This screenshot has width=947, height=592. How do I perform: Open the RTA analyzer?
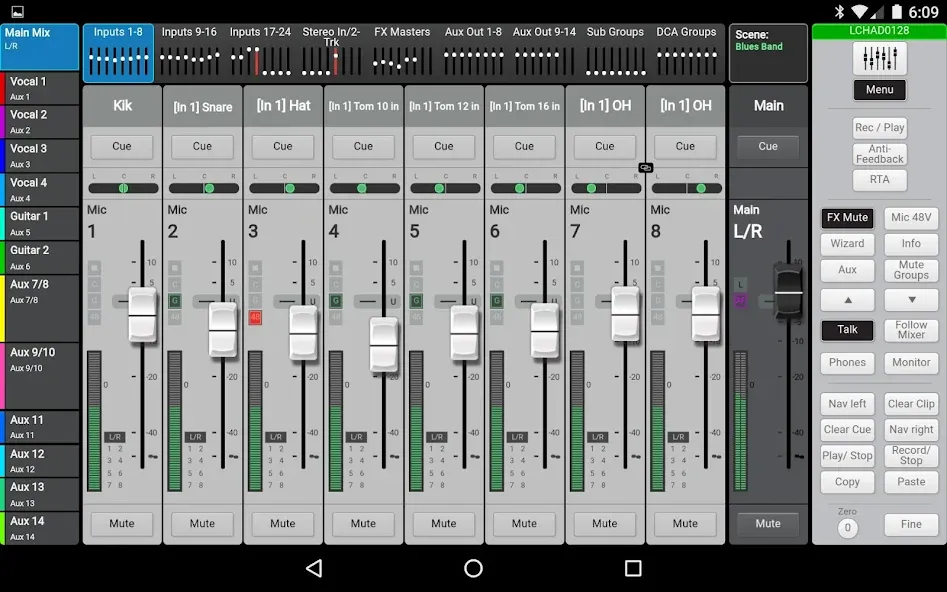[x=879, y=179]
